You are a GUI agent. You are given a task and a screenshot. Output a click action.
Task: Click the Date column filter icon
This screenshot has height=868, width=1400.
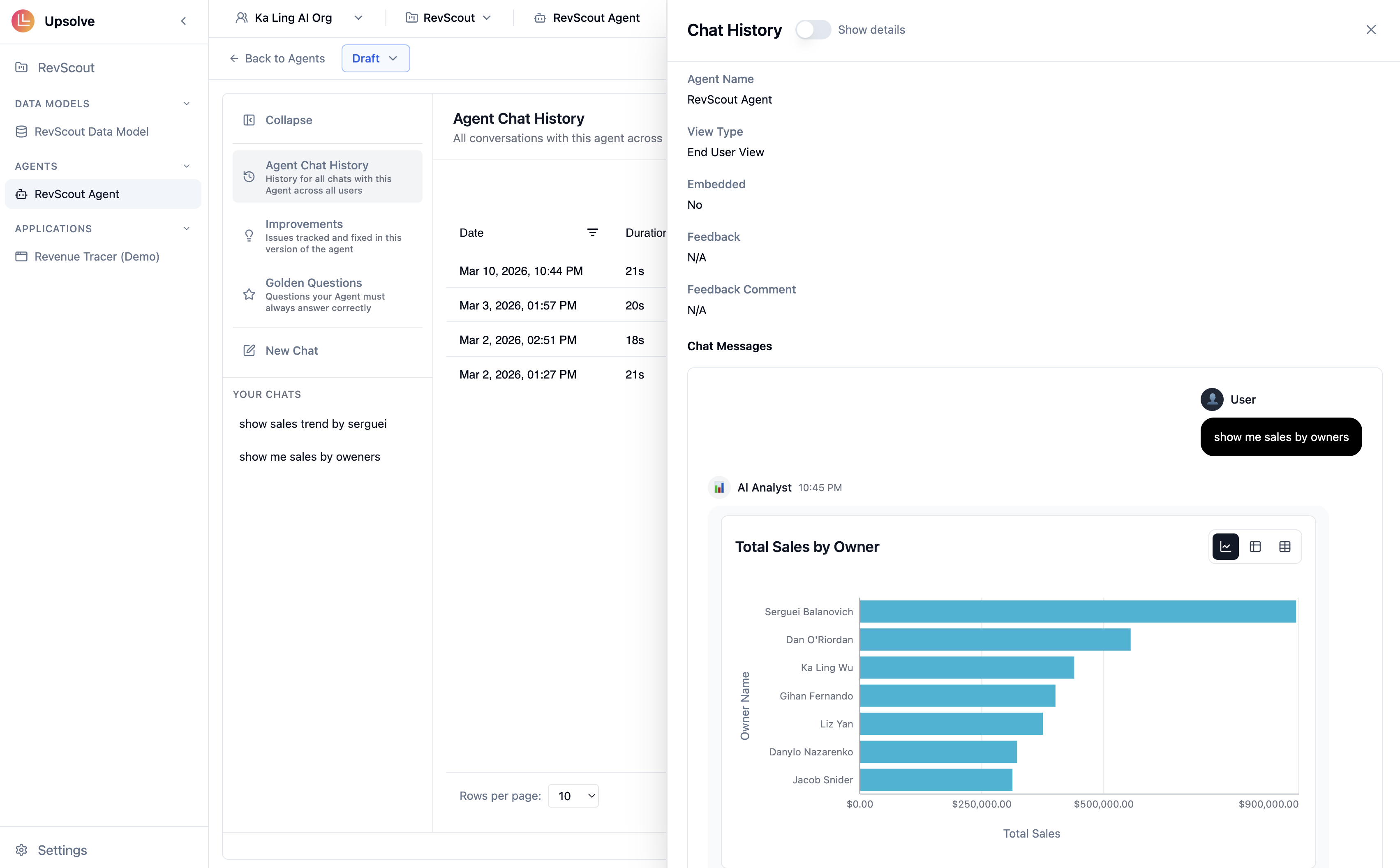pyautogui.click(x=592, y=233)
